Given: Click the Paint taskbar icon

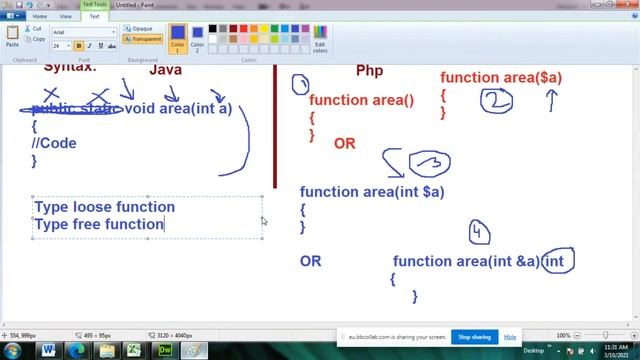Looking at the screenshot, I should pos(194,350).
